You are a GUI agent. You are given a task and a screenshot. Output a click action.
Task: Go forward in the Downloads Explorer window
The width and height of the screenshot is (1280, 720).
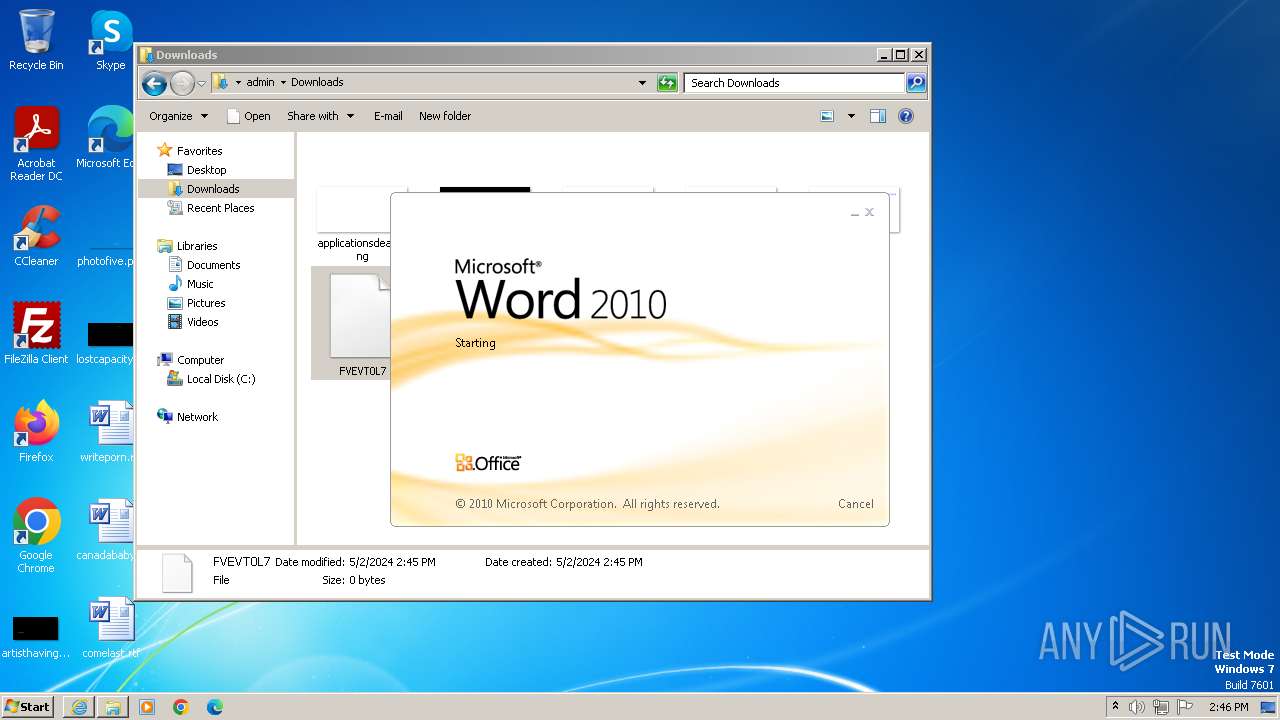coord(182,83)
